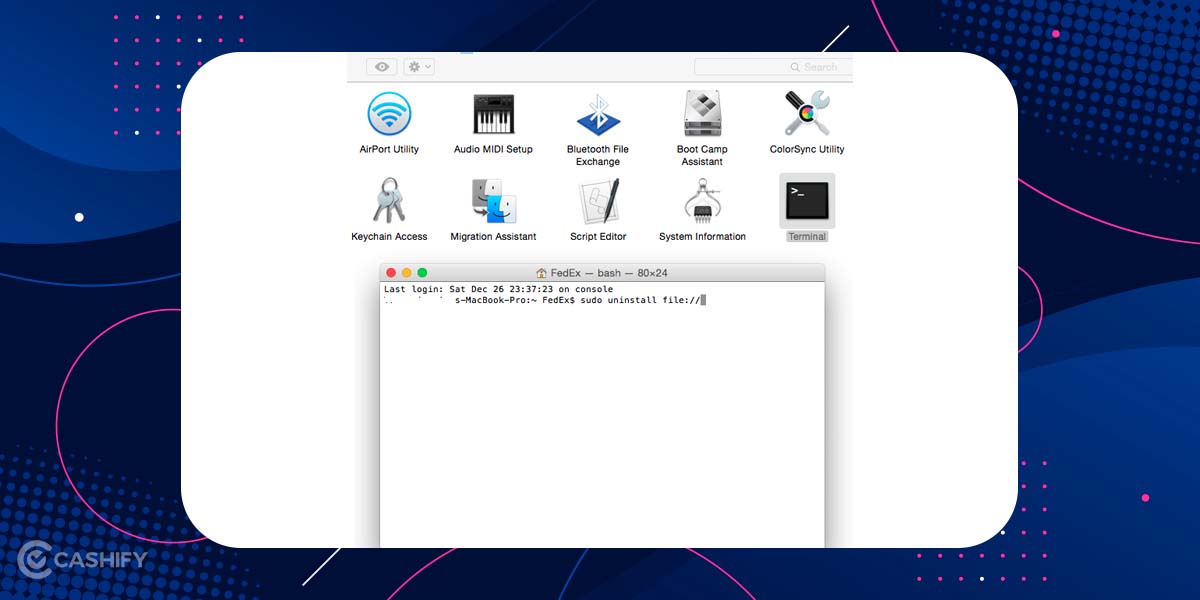Screen dimensions: 1200x600
Task: Launch Audio MIDI Setup
Action: coord(494,114)
